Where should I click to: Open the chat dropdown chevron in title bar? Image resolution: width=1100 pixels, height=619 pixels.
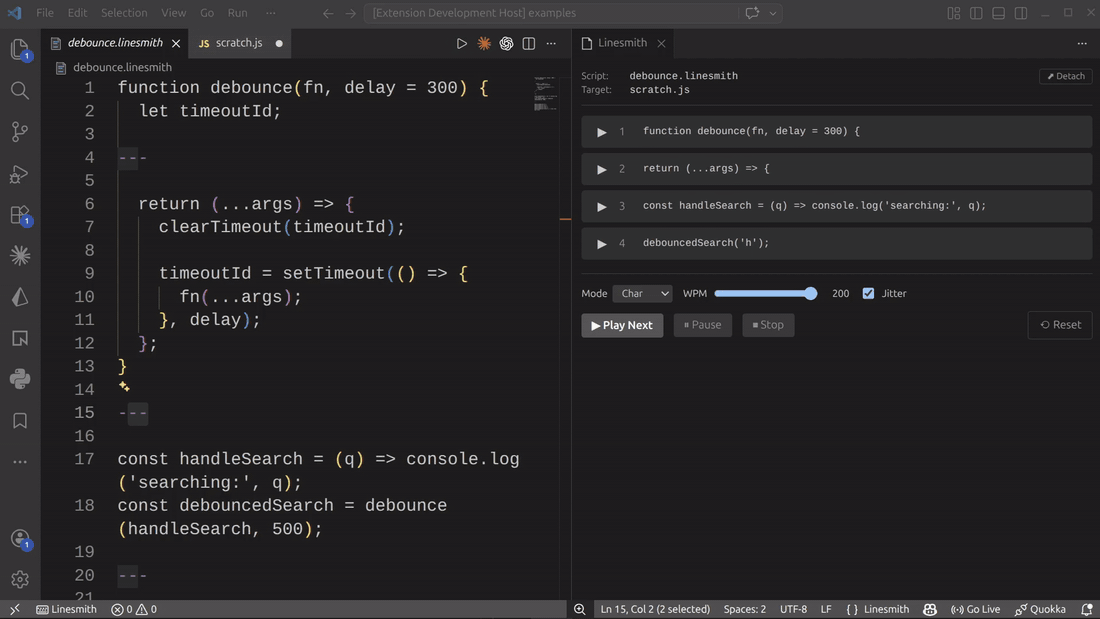point(773,13)
